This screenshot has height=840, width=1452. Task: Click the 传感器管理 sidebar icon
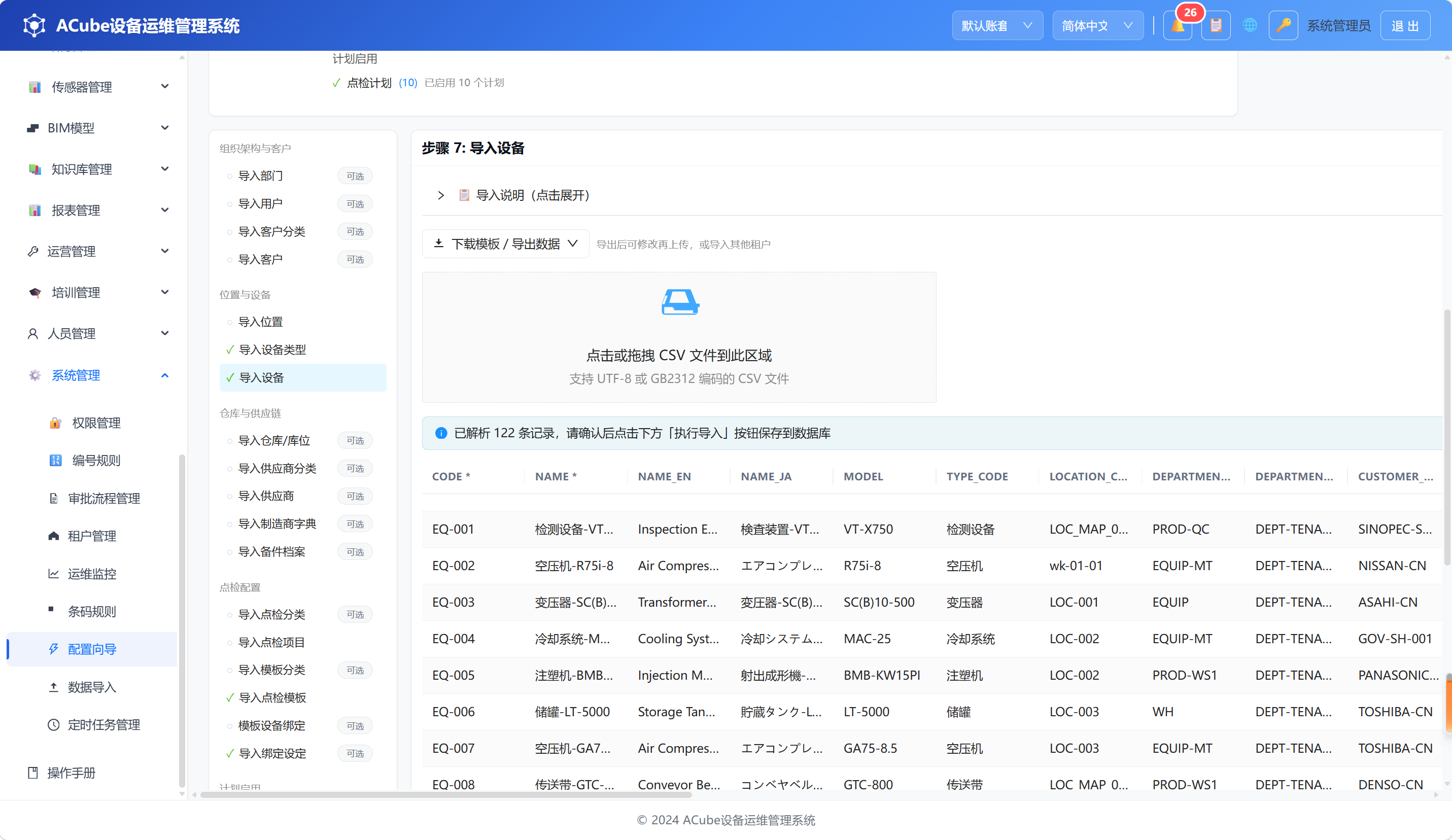34,87
